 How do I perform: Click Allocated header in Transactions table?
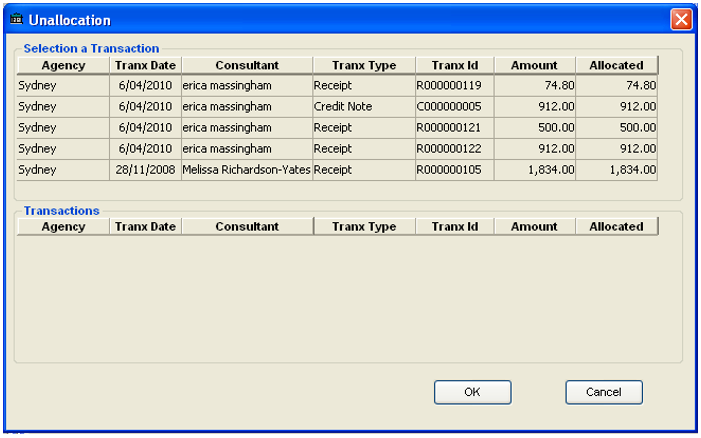617,227
